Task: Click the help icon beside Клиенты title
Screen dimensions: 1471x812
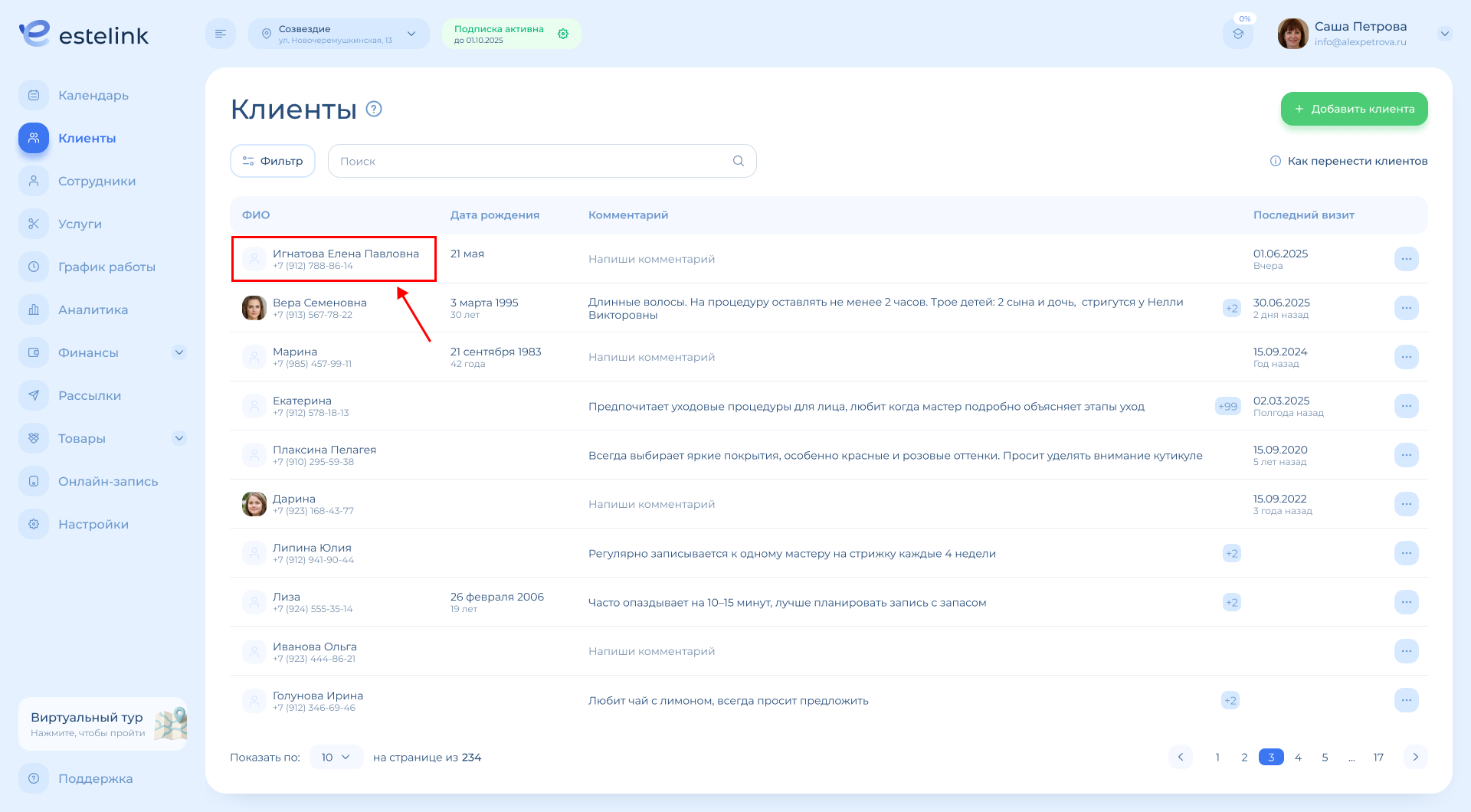Action: coord(374,109)
